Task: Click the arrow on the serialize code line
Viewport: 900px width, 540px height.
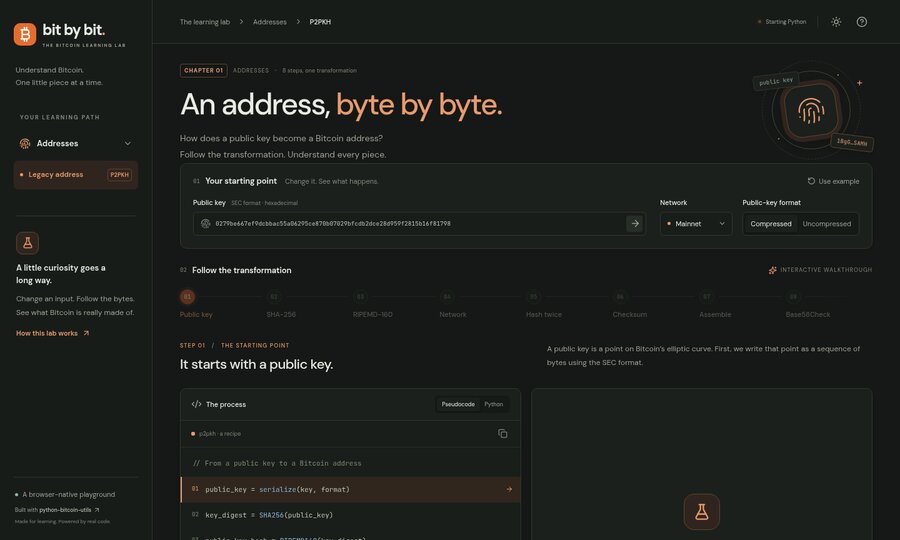Action: [509, 490]
